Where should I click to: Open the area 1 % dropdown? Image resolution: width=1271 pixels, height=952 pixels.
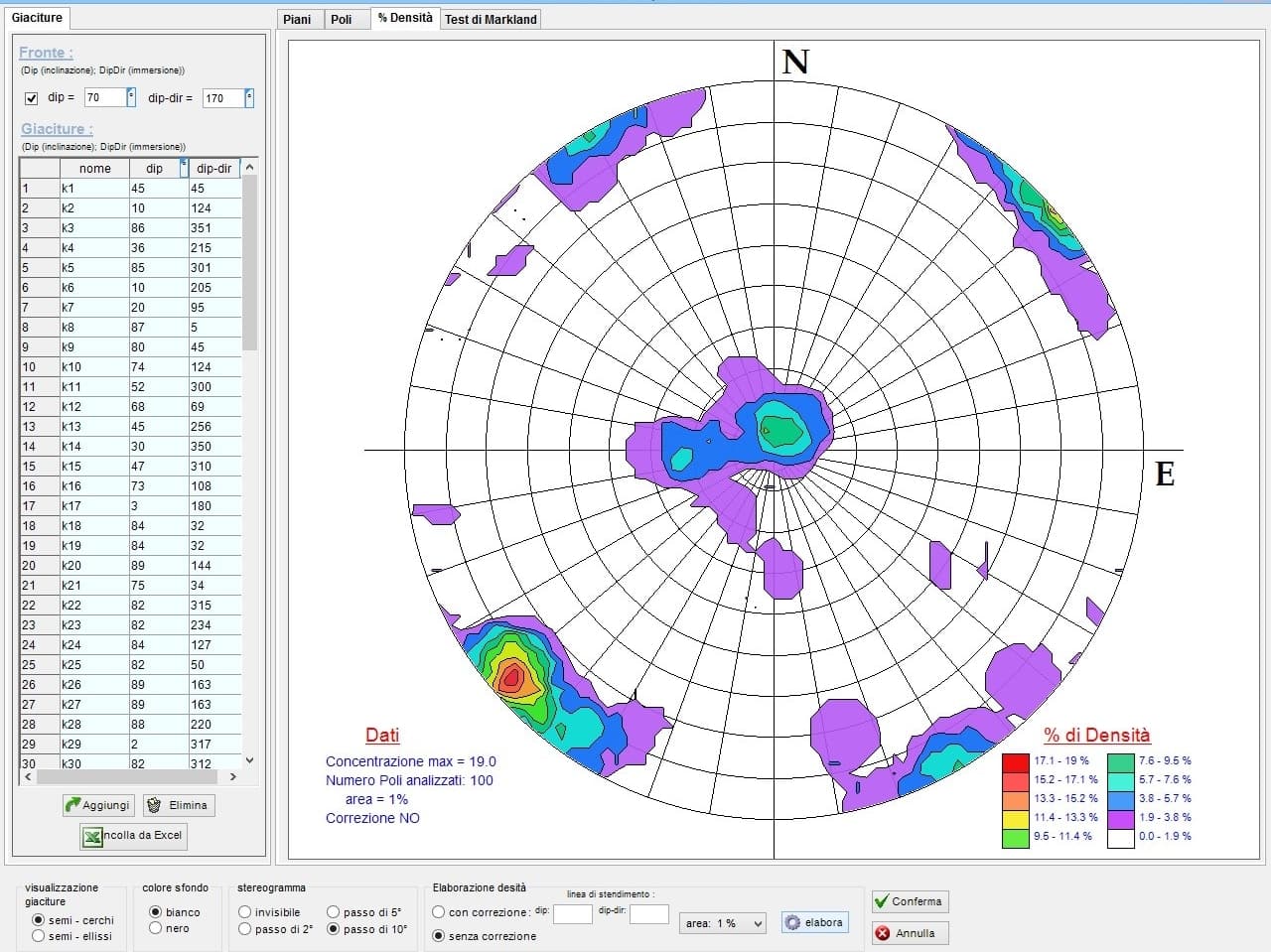coord(724,923)
